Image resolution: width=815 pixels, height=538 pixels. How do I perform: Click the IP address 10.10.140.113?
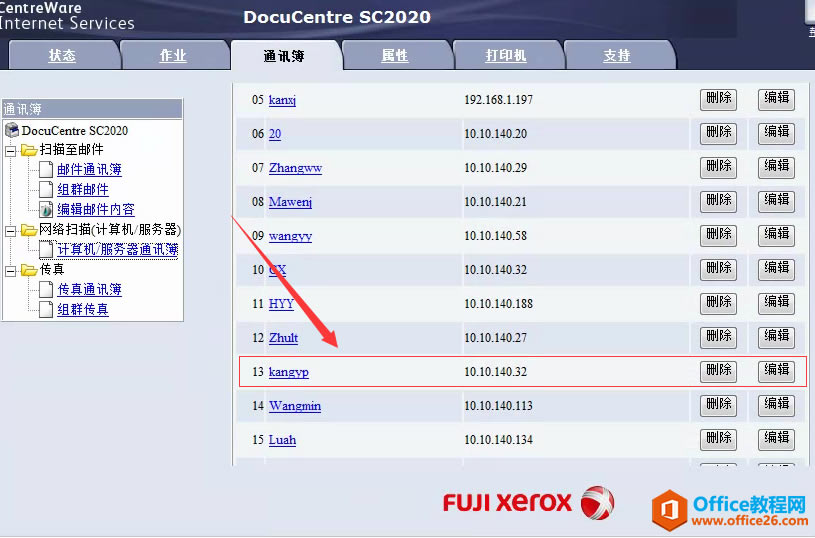coord(498,406)
